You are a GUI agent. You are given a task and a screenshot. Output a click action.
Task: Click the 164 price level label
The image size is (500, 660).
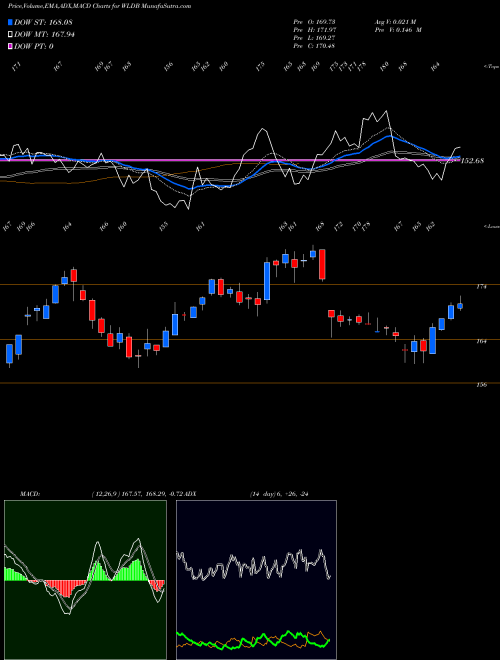click(x=481, y=341)
